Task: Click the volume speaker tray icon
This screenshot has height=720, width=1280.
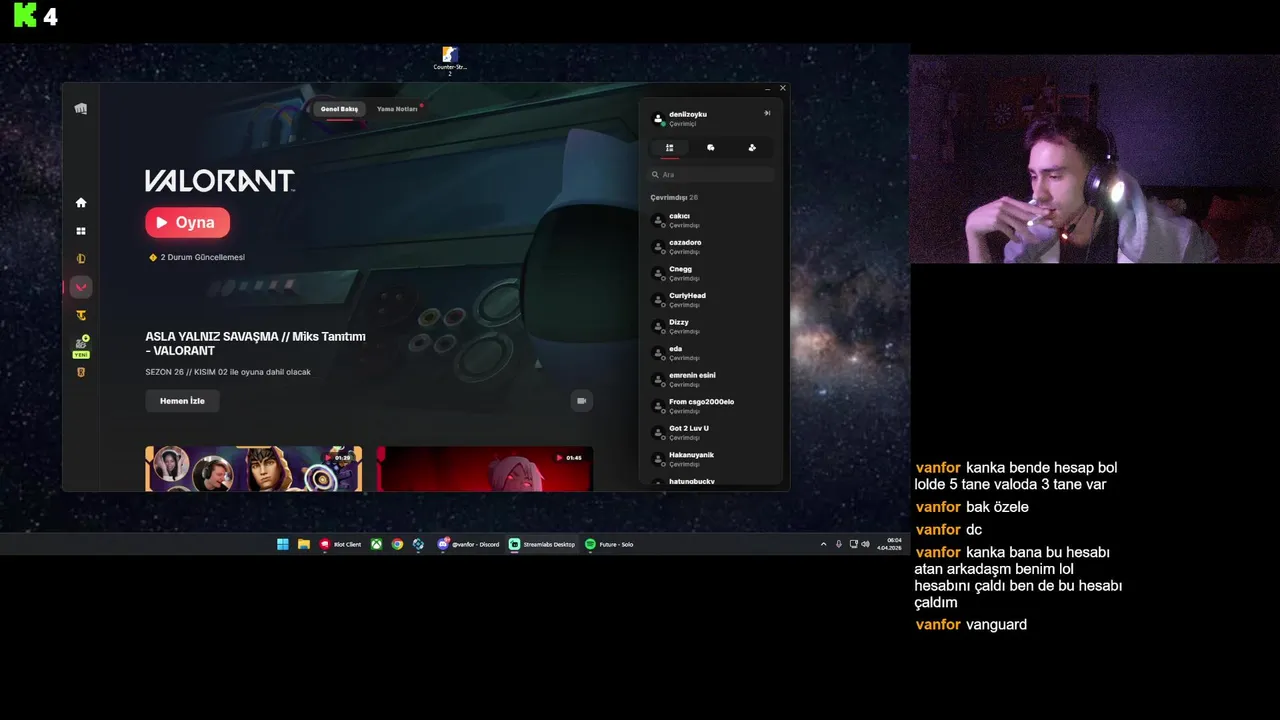Action: click(x=865, y=544)
